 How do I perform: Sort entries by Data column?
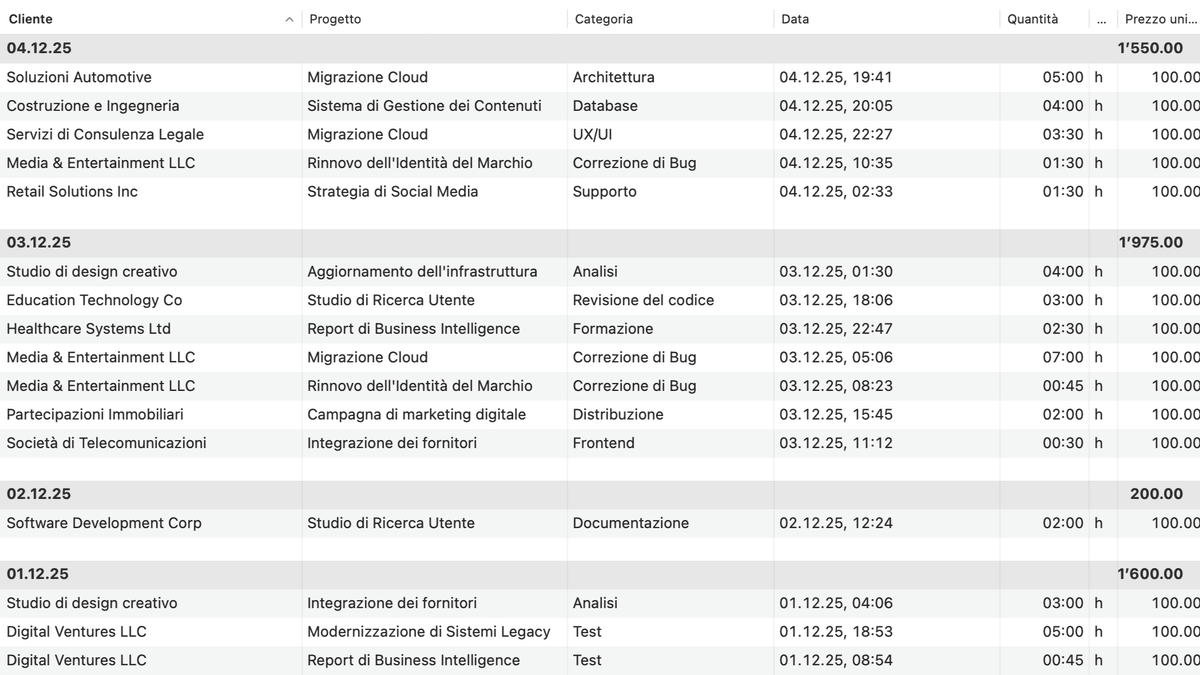[x=796, y=19]
